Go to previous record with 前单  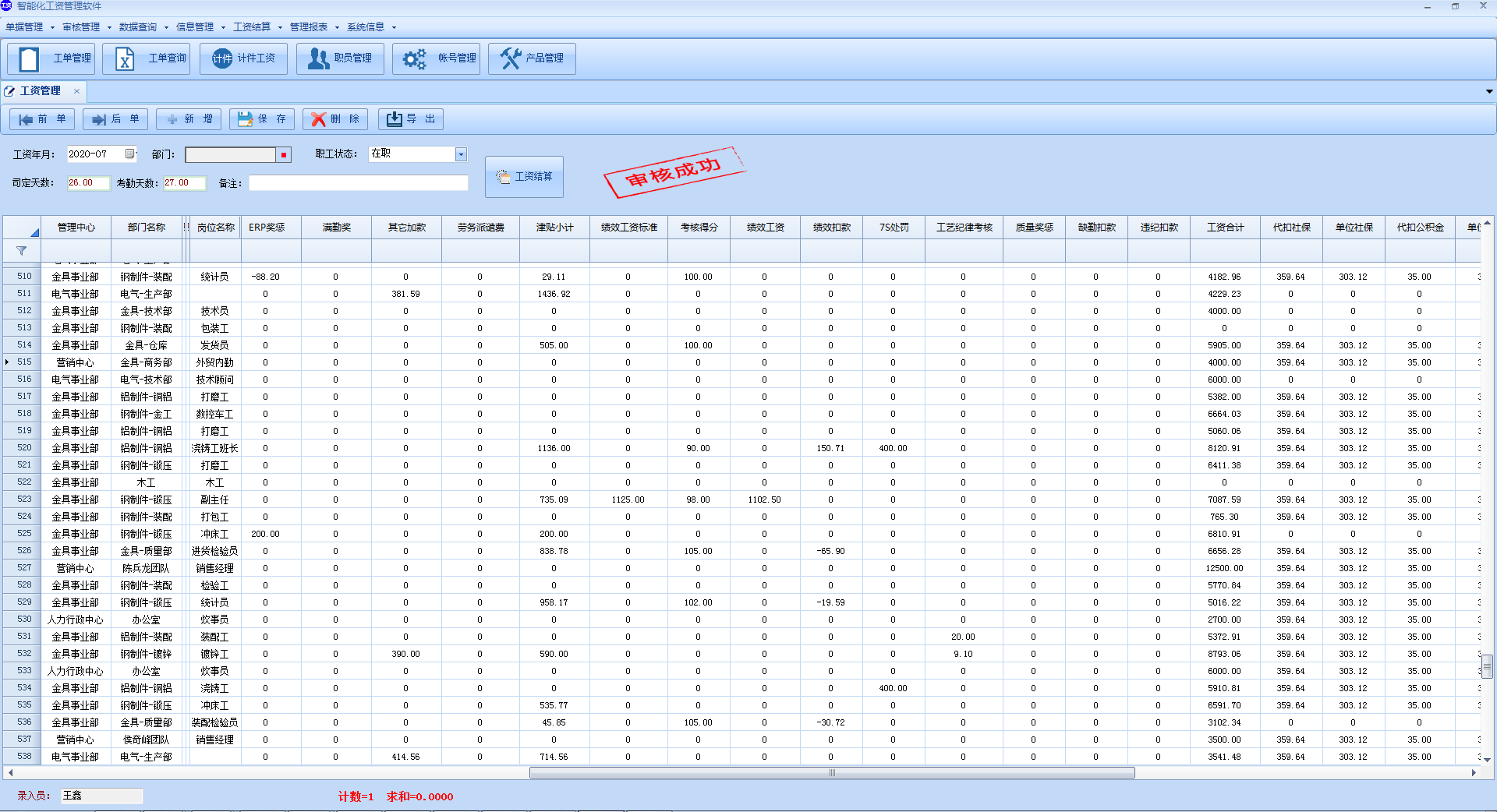(x=42, y=119)
